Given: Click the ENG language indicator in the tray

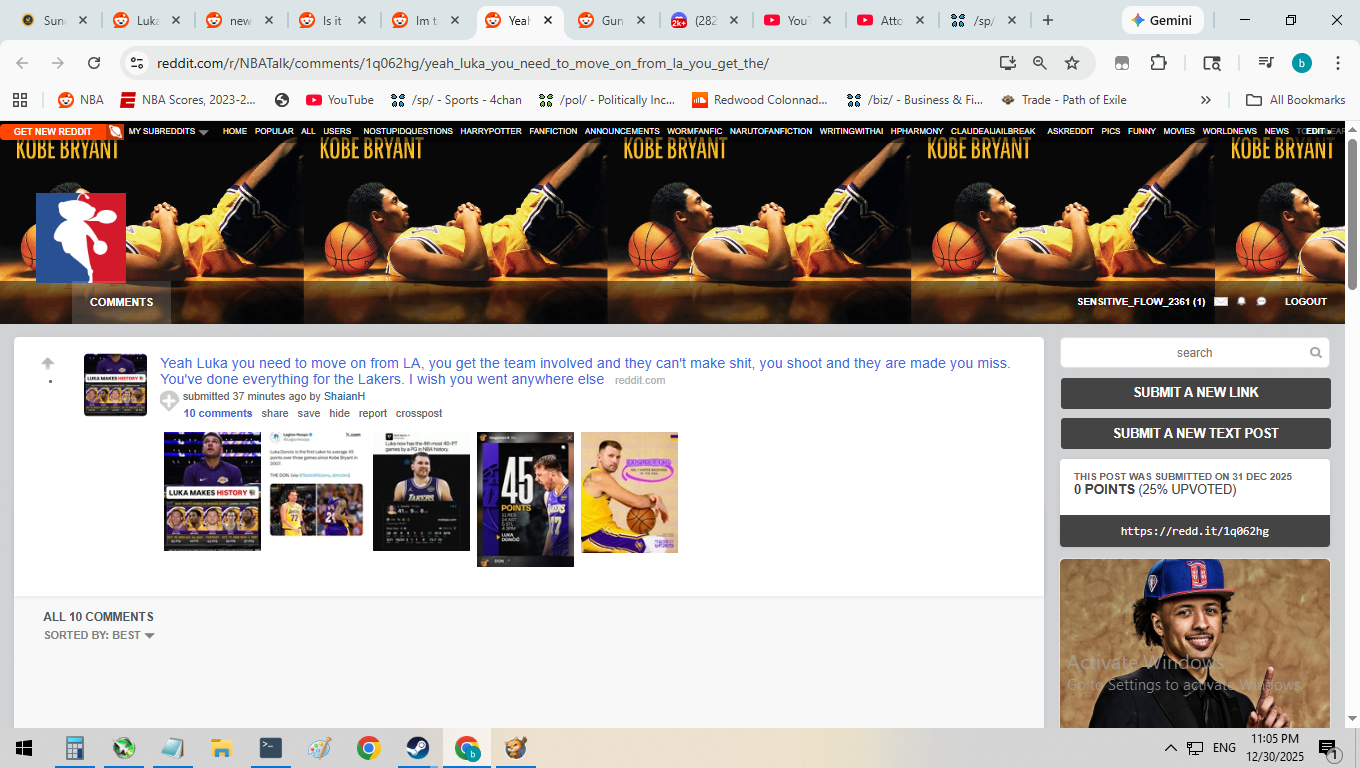Looking at the screenshot, I should pos(1224,748).
